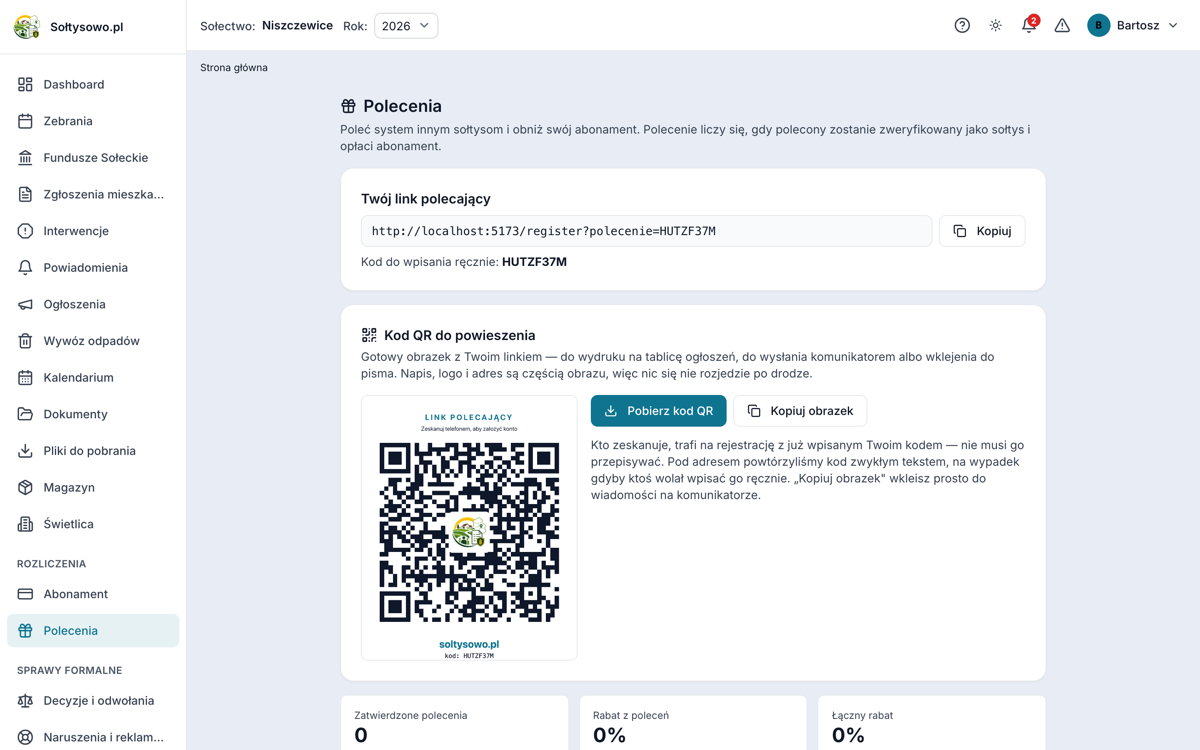Screen dimensions: 1200x750
Task: Go to Zgłoszenia mieszkańców menu item
Action: coord(93,194)
